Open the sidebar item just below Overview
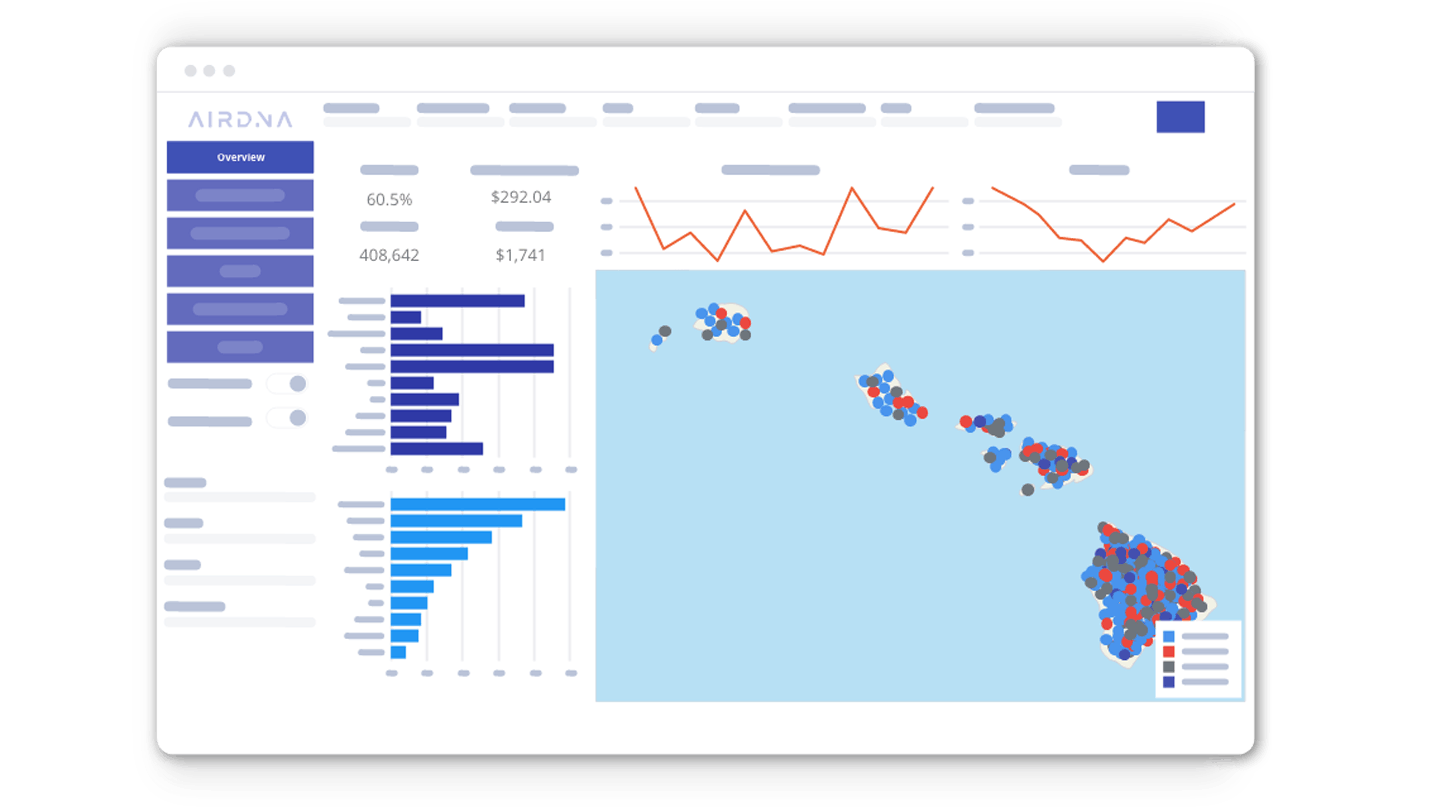This screenshot has width=1440, height=810. click(240, 195)
